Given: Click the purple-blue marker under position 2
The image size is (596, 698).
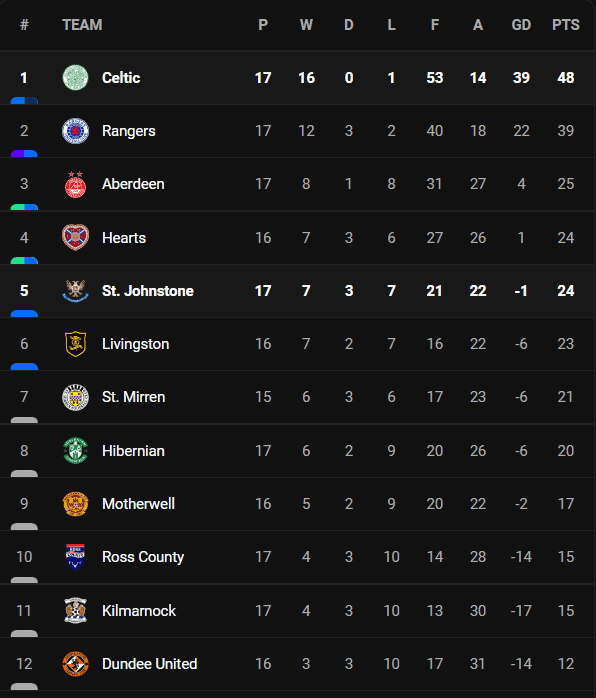Looking at the screenshot, I should (24, 154).
